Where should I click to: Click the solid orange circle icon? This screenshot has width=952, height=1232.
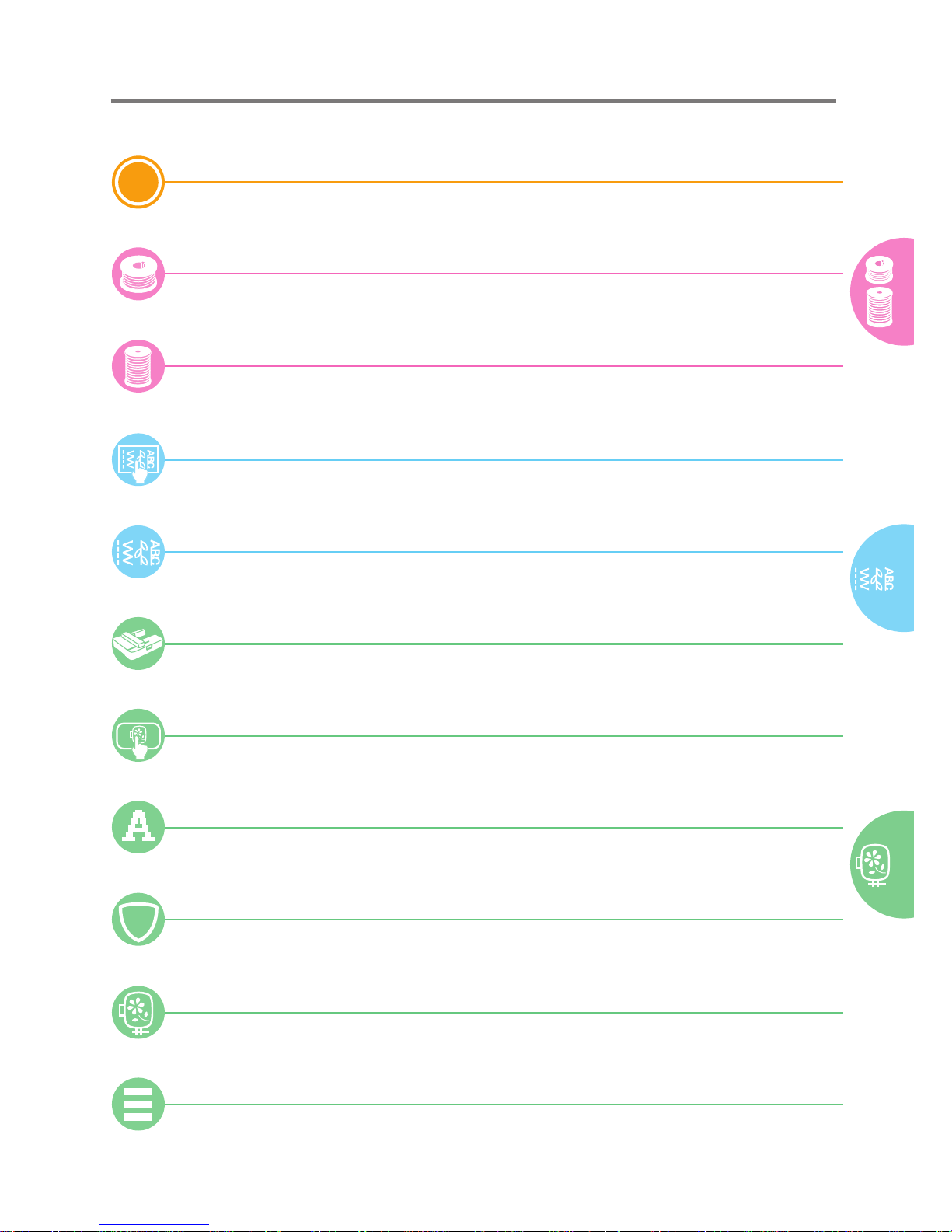click(x=138, y=183)
